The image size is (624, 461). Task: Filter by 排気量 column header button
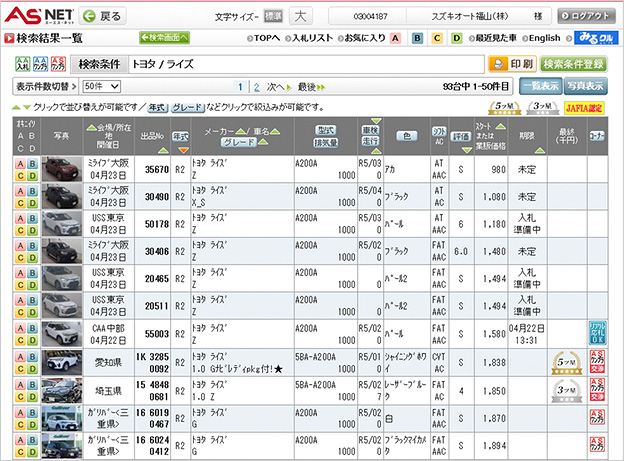click(326, 143)
